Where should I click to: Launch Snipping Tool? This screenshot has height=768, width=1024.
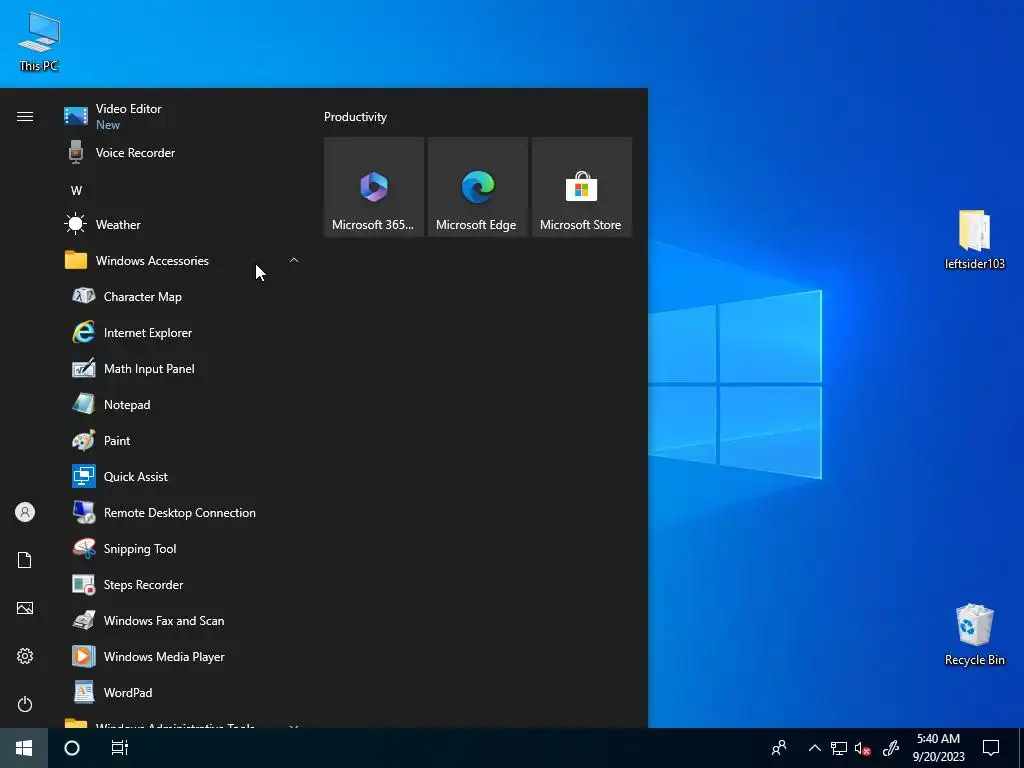click(183, 549)
